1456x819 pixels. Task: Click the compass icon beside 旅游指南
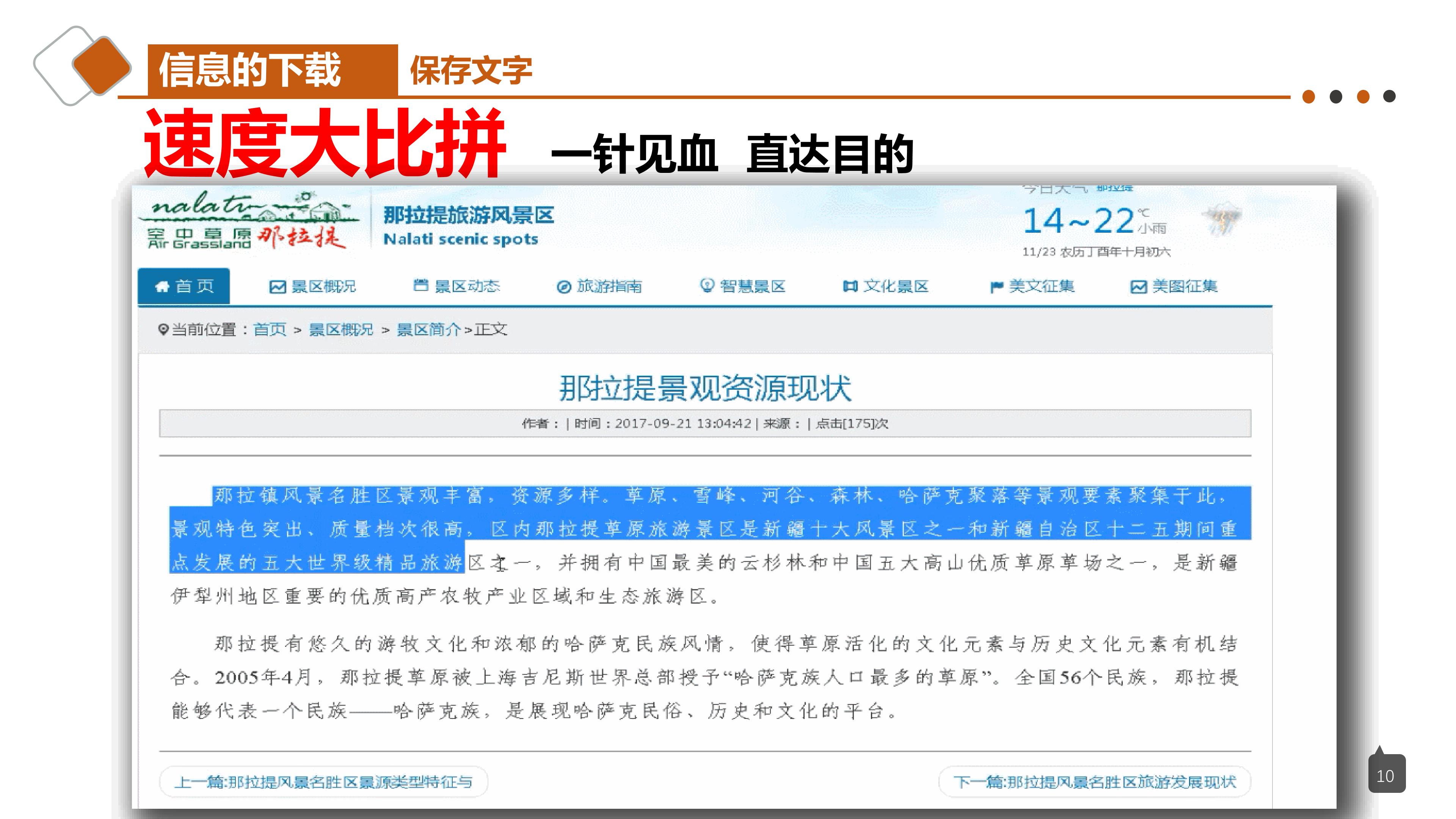(x=563, y=287)
